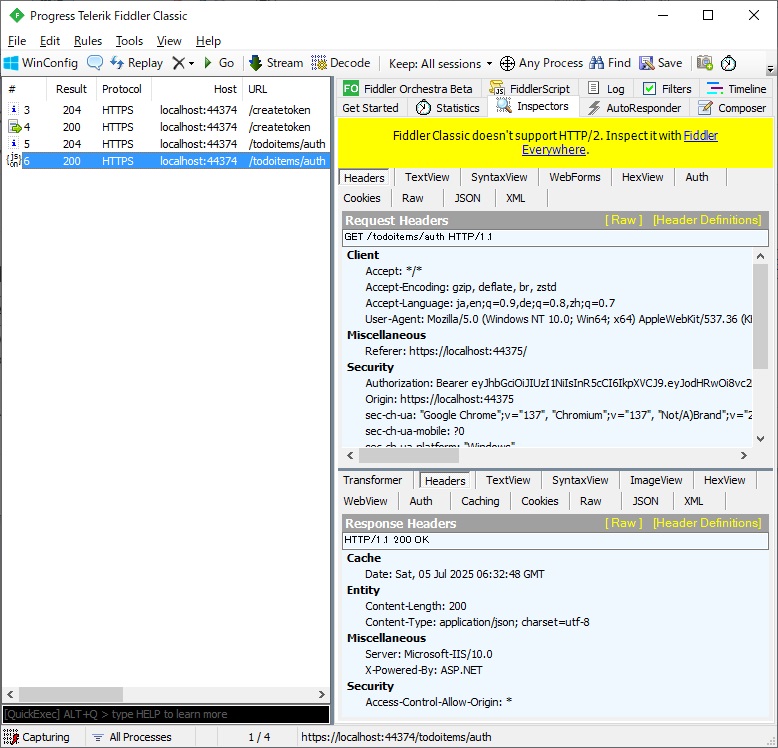This screenshot has height=748, width=778.
Task: Click the timer clock toolbar icon
Action: pyautogui.click(x=728, y=63)
